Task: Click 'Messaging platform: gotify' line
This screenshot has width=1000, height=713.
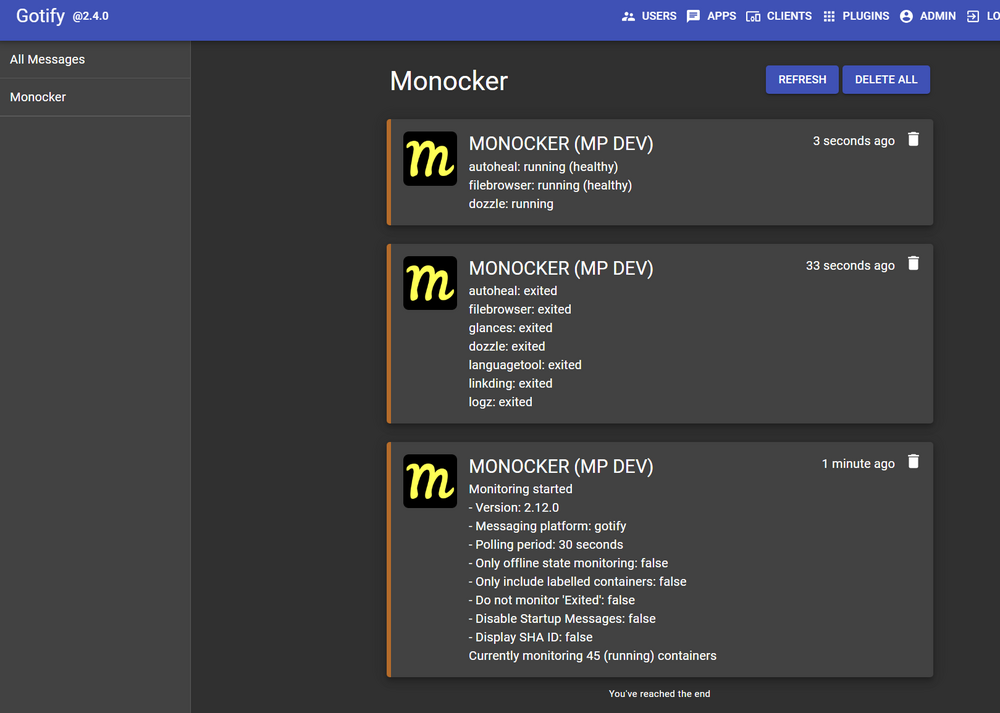Action: (547, 526)
